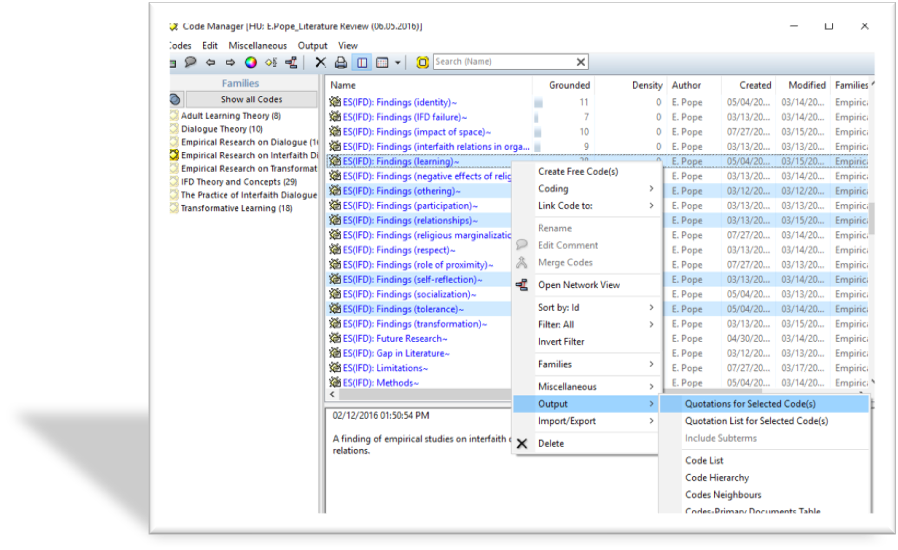Viewport: 898px width, 550px height.
Task: Click the Grounded column header
Action: [x=569, y=85]
